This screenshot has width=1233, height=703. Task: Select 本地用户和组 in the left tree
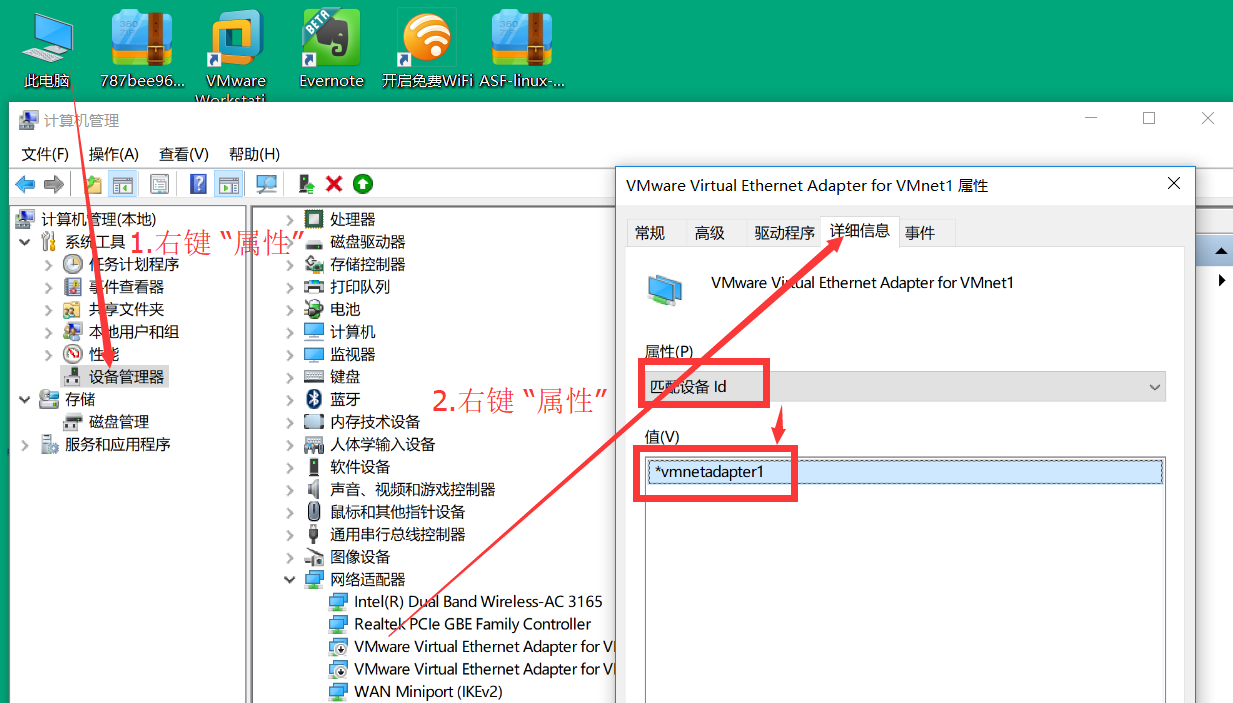click(134, 332)
